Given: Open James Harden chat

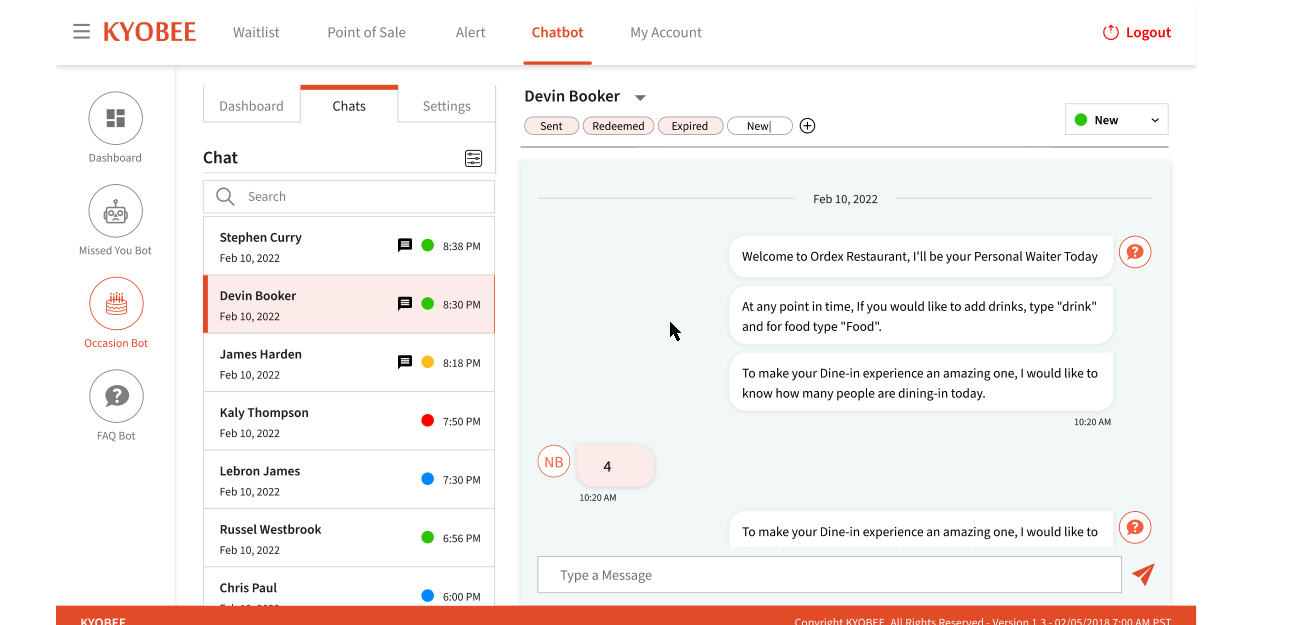Looking at the screenshot, I should pyautogui.click(x=349, y=363).
